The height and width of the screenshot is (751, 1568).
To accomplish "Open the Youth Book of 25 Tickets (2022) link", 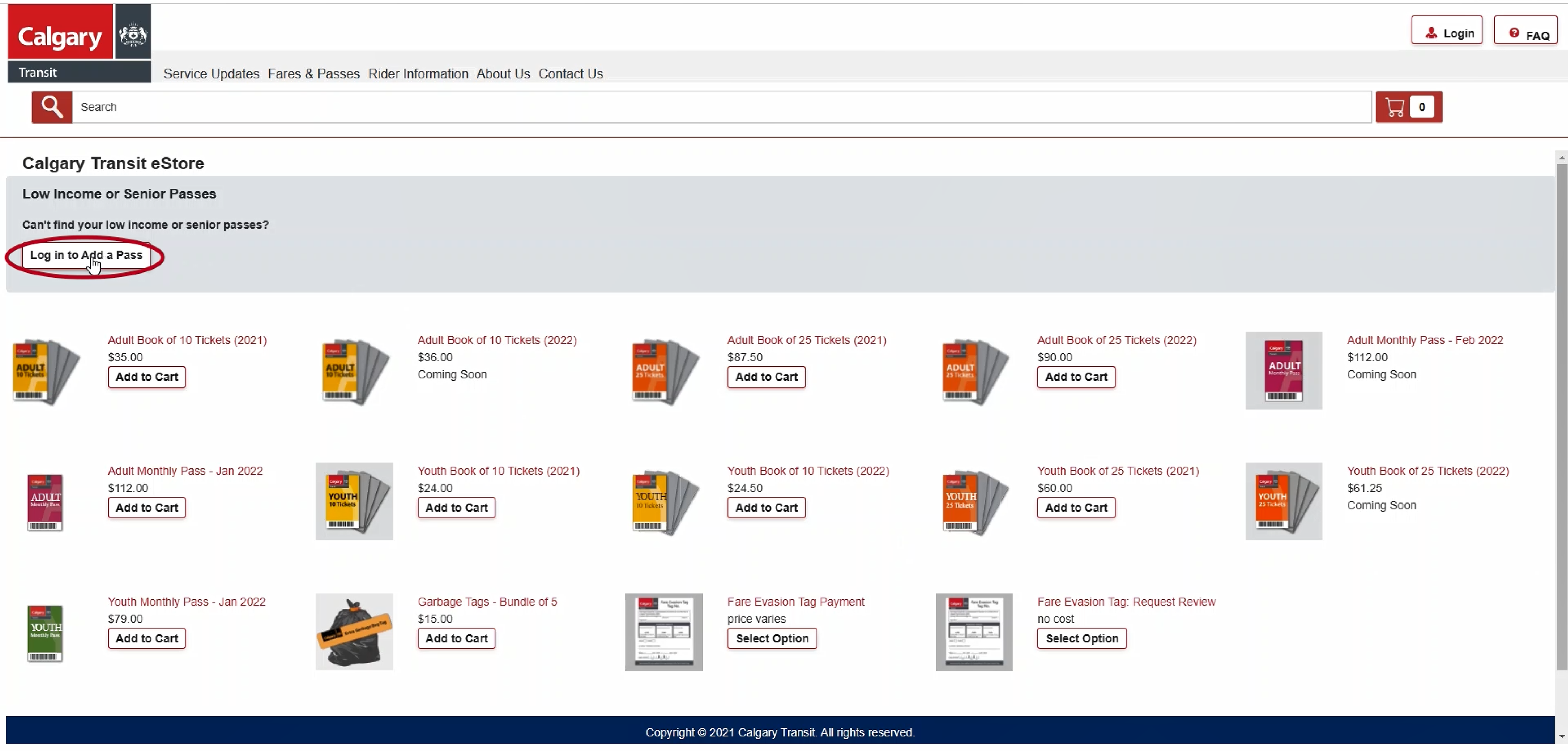I will [1427, 471].
